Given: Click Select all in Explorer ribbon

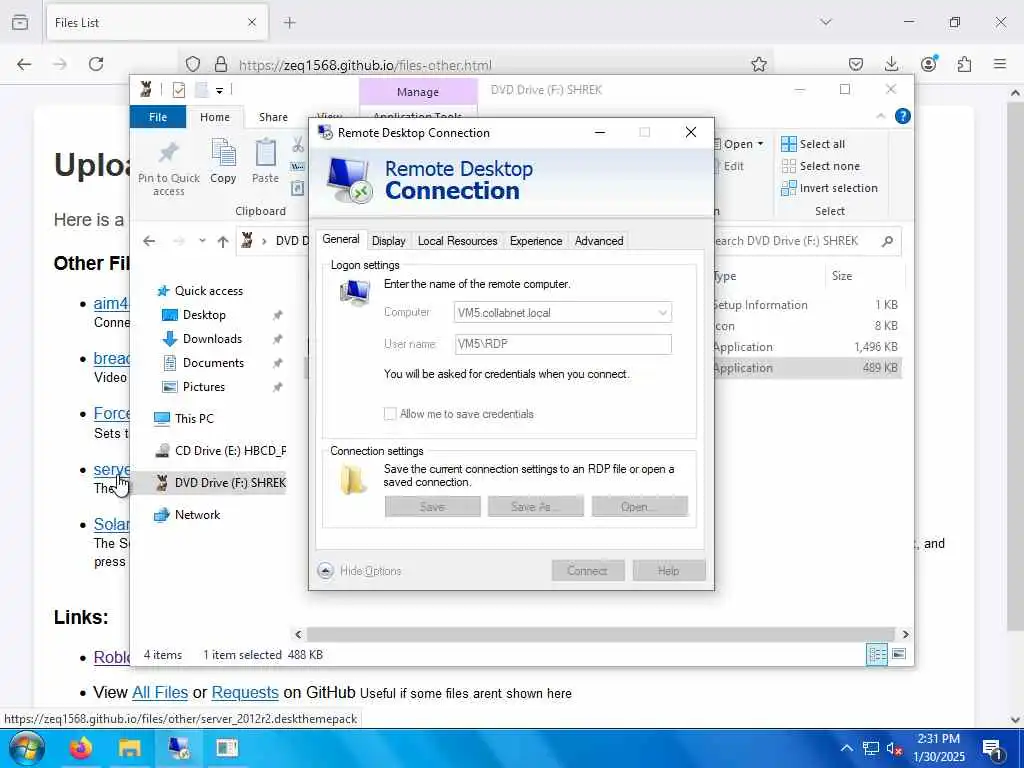Looking at the screenshot, I should pos(813,144).
